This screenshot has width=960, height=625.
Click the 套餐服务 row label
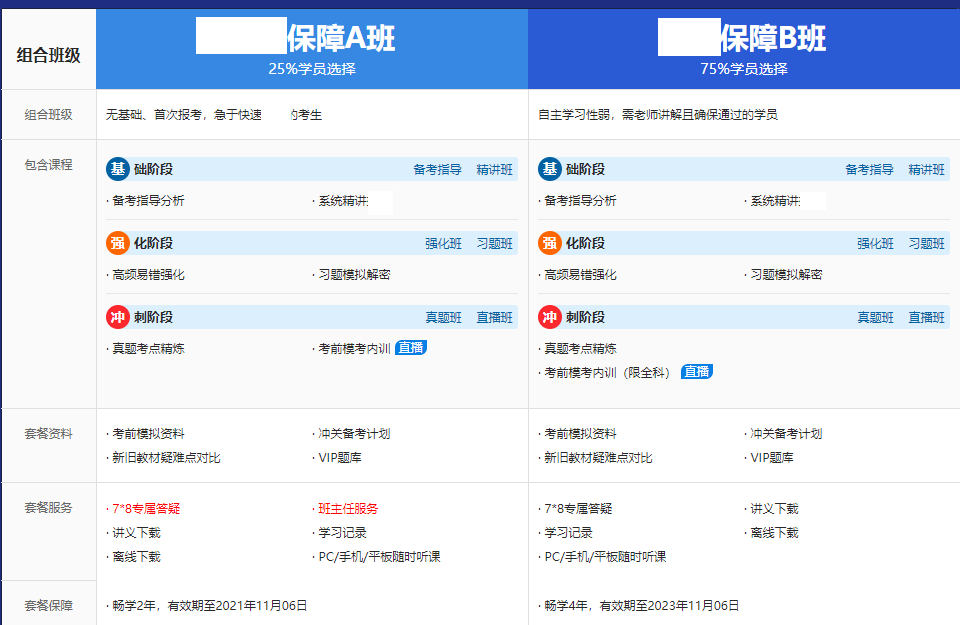(48, 507)
